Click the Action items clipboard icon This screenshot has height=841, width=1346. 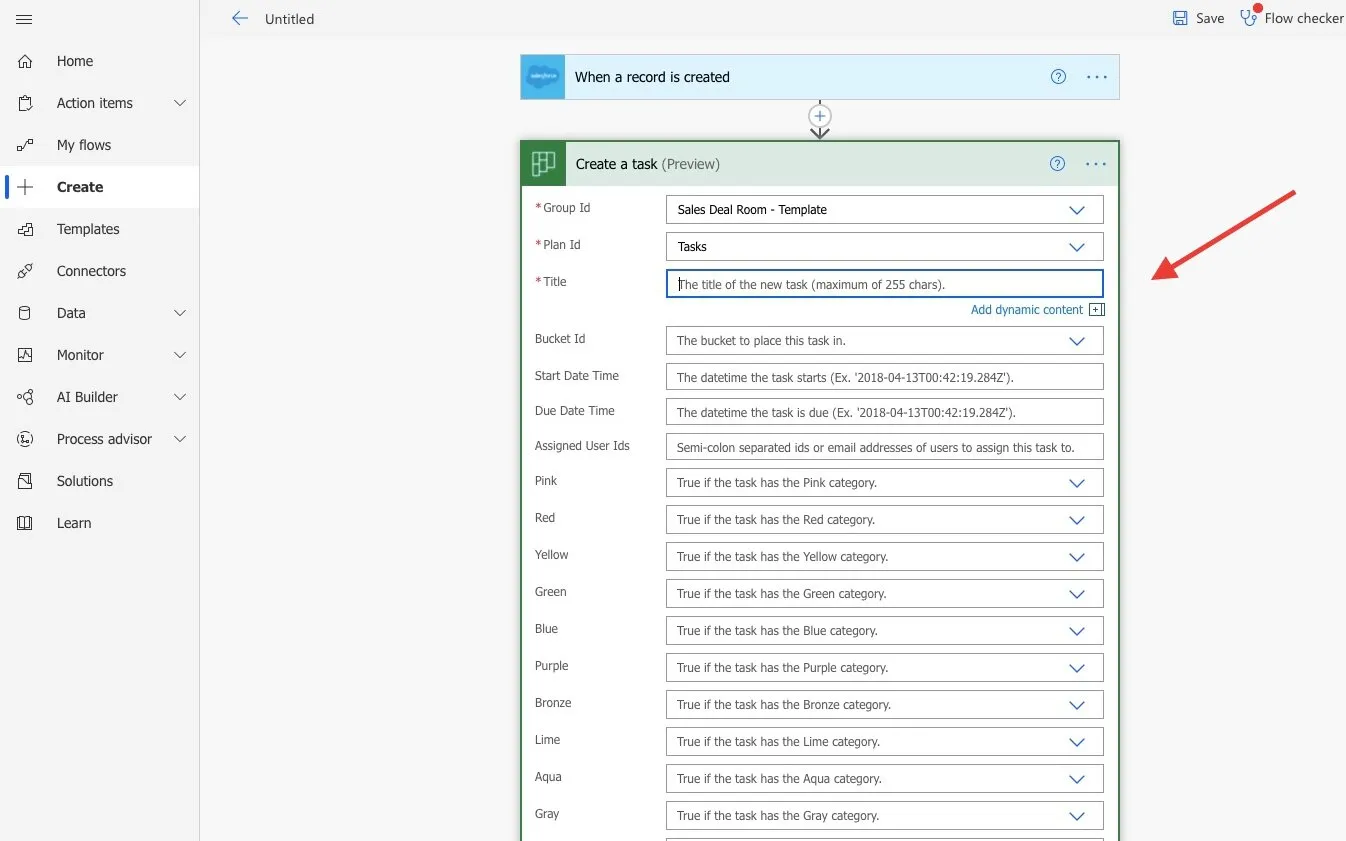pos(25,103)
